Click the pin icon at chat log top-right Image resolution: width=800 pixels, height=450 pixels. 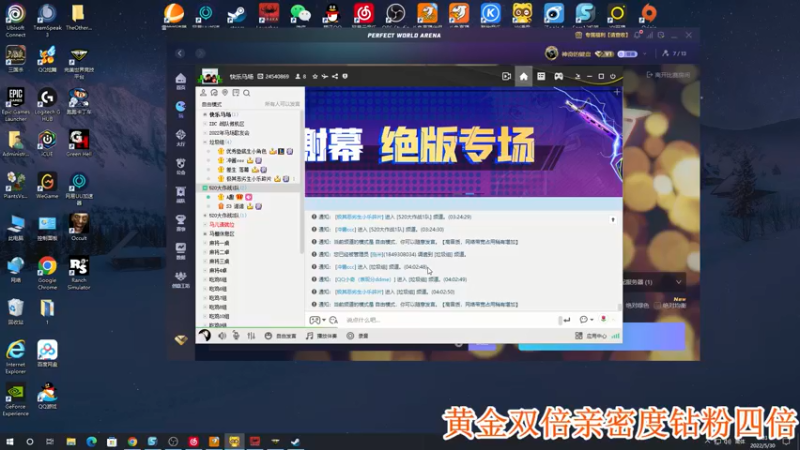[613, 220]
